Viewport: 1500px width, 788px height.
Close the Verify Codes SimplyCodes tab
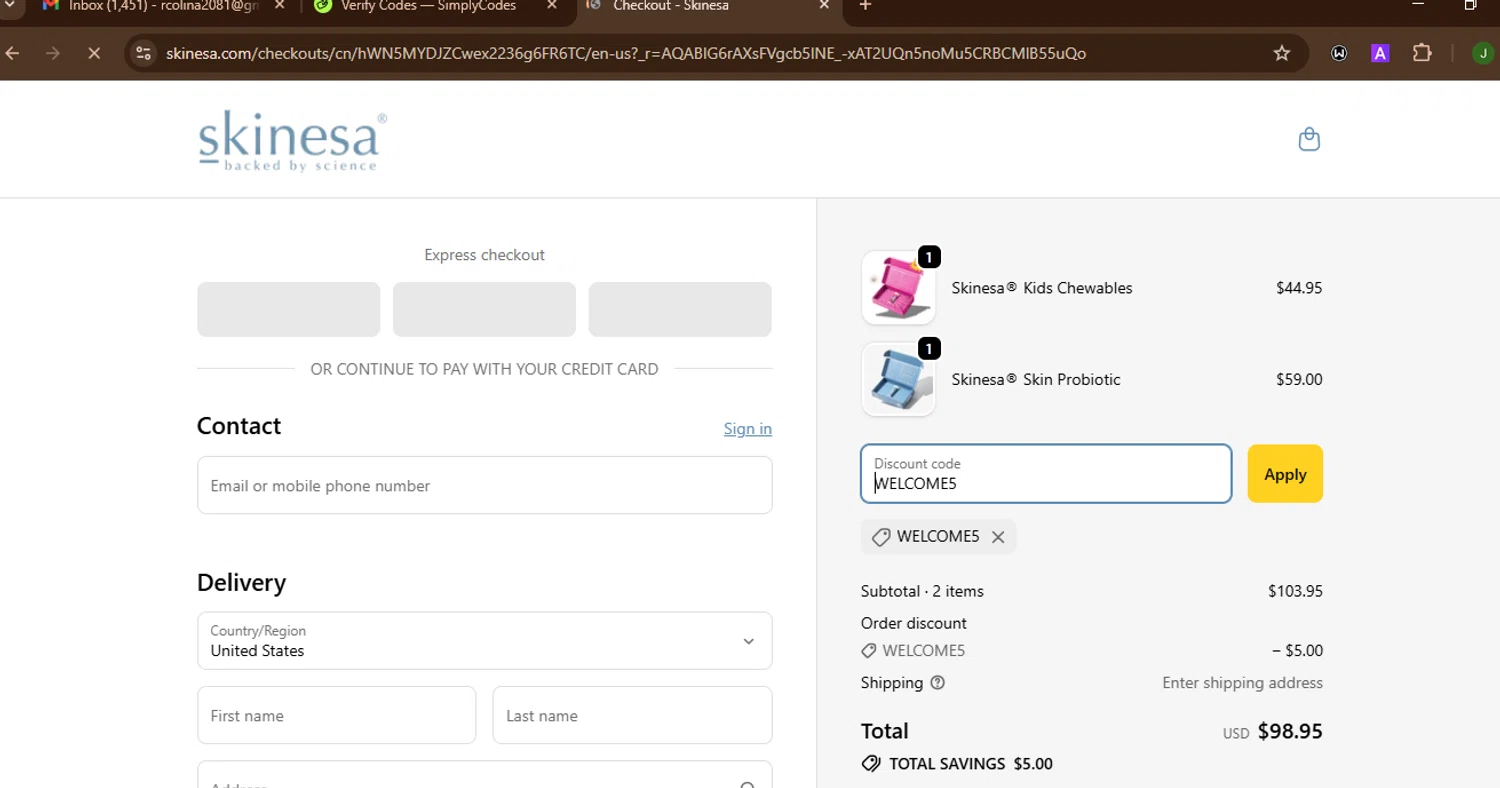click(552, 6)
